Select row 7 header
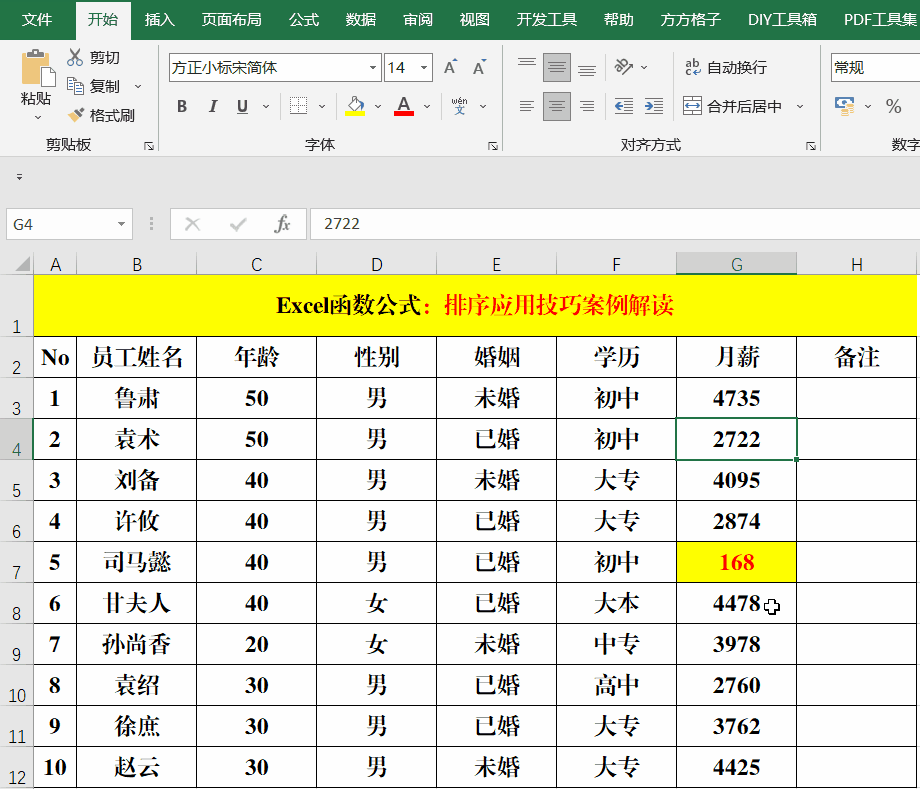This screenshot has width=920, height=789. click(x=16, y=562)
